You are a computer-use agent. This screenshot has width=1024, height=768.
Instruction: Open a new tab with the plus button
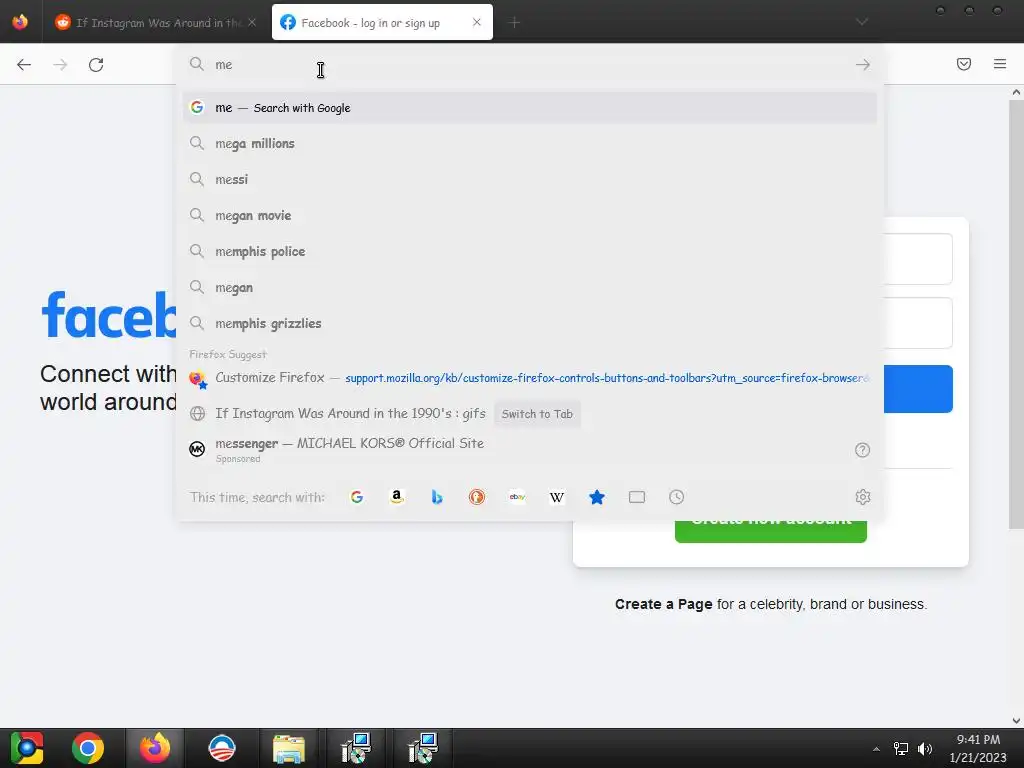pos(514,23)
